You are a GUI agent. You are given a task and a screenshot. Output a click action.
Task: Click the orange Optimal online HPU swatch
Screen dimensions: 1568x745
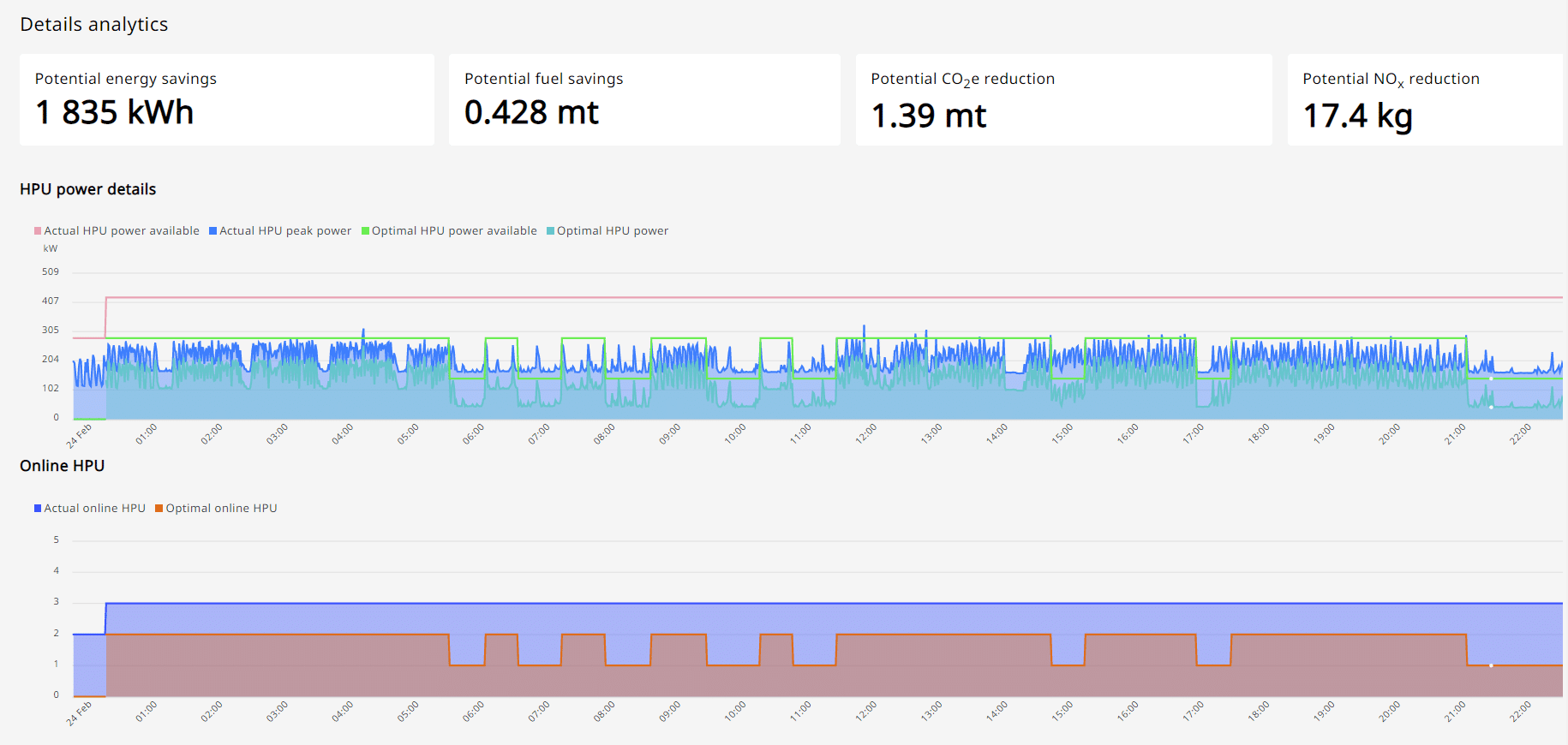click(159, 509)
